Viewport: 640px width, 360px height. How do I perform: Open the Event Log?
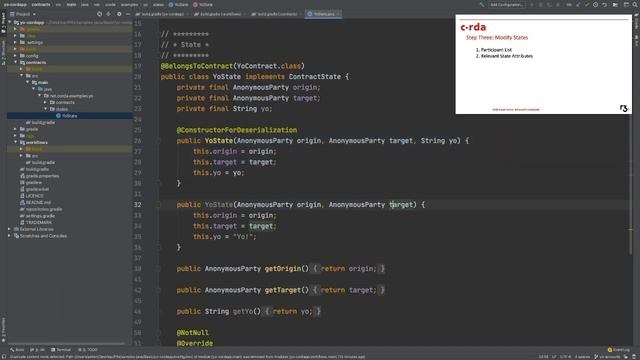(x=619, y=350)
